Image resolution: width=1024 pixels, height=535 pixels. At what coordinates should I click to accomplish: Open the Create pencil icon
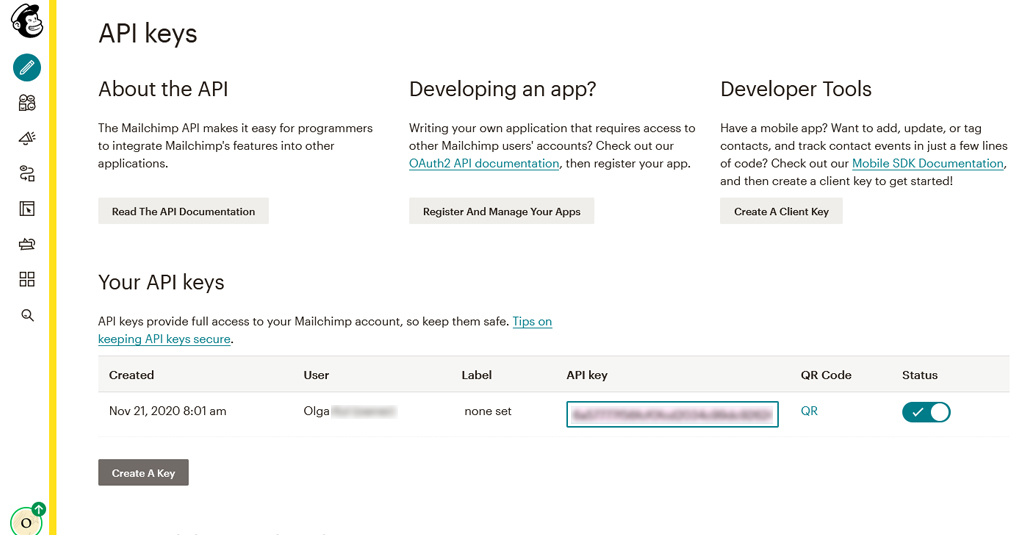[x=27, y=67]
